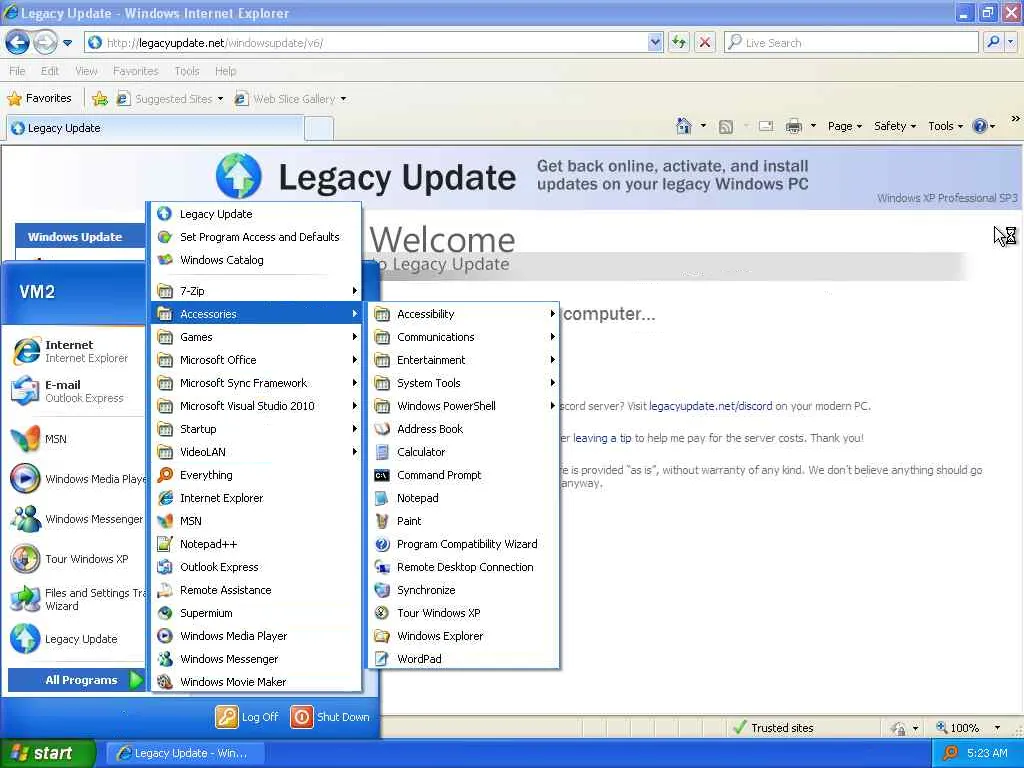This screenshot has height=768, width=1024.
Task: Click Log Off button
Action: point(248,716)
